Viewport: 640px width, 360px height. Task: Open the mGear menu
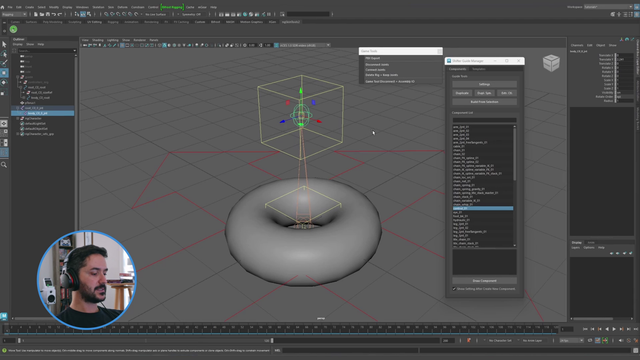point(202,7)
